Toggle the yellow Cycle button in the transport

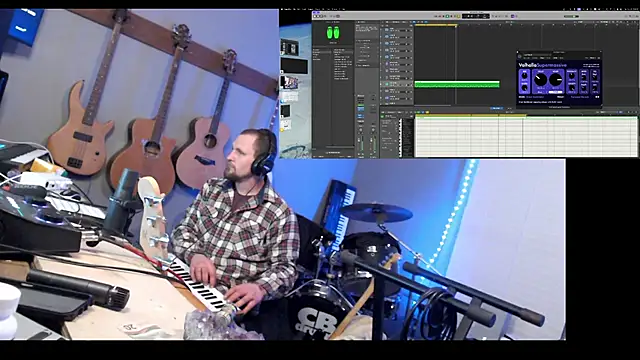[x=458, y=16]
